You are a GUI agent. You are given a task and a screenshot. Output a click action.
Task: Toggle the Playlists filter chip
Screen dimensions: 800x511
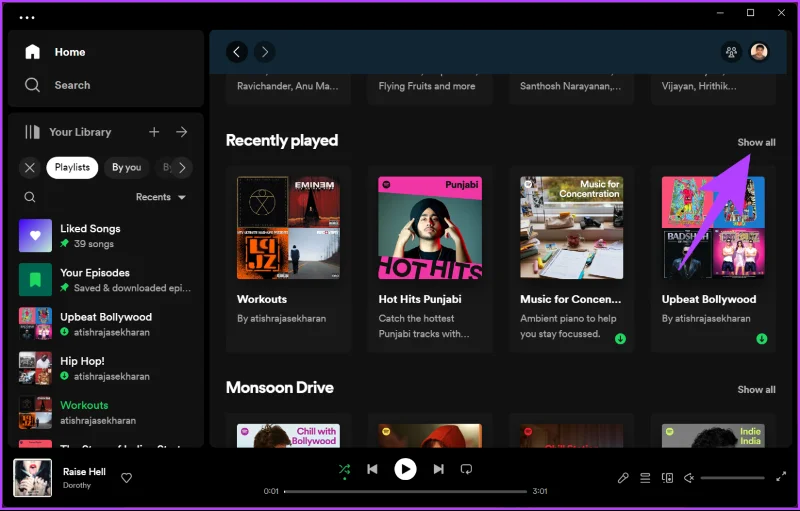pyautogui.click(x=72, y=167)
